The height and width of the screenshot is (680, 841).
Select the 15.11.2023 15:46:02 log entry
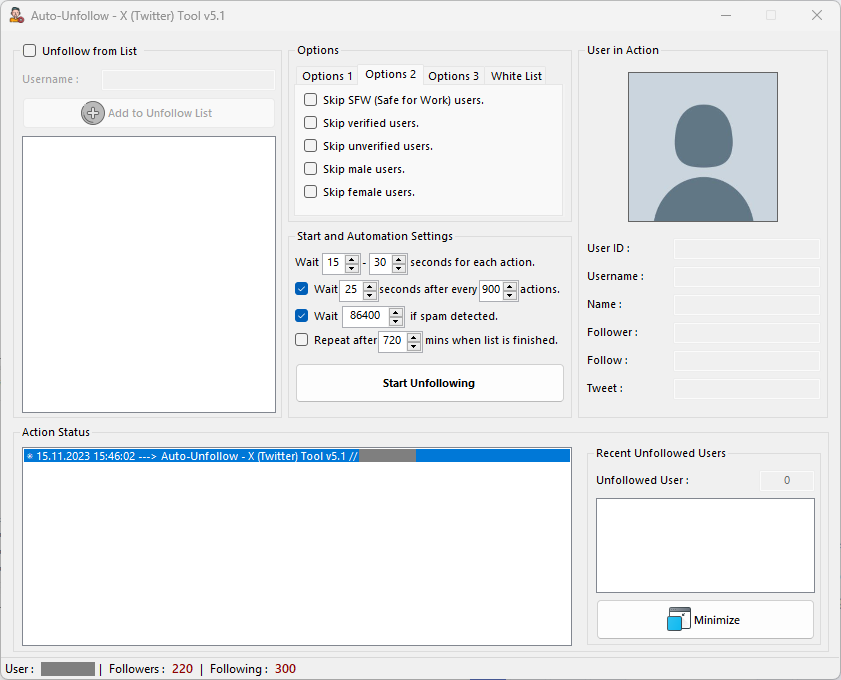297,456
